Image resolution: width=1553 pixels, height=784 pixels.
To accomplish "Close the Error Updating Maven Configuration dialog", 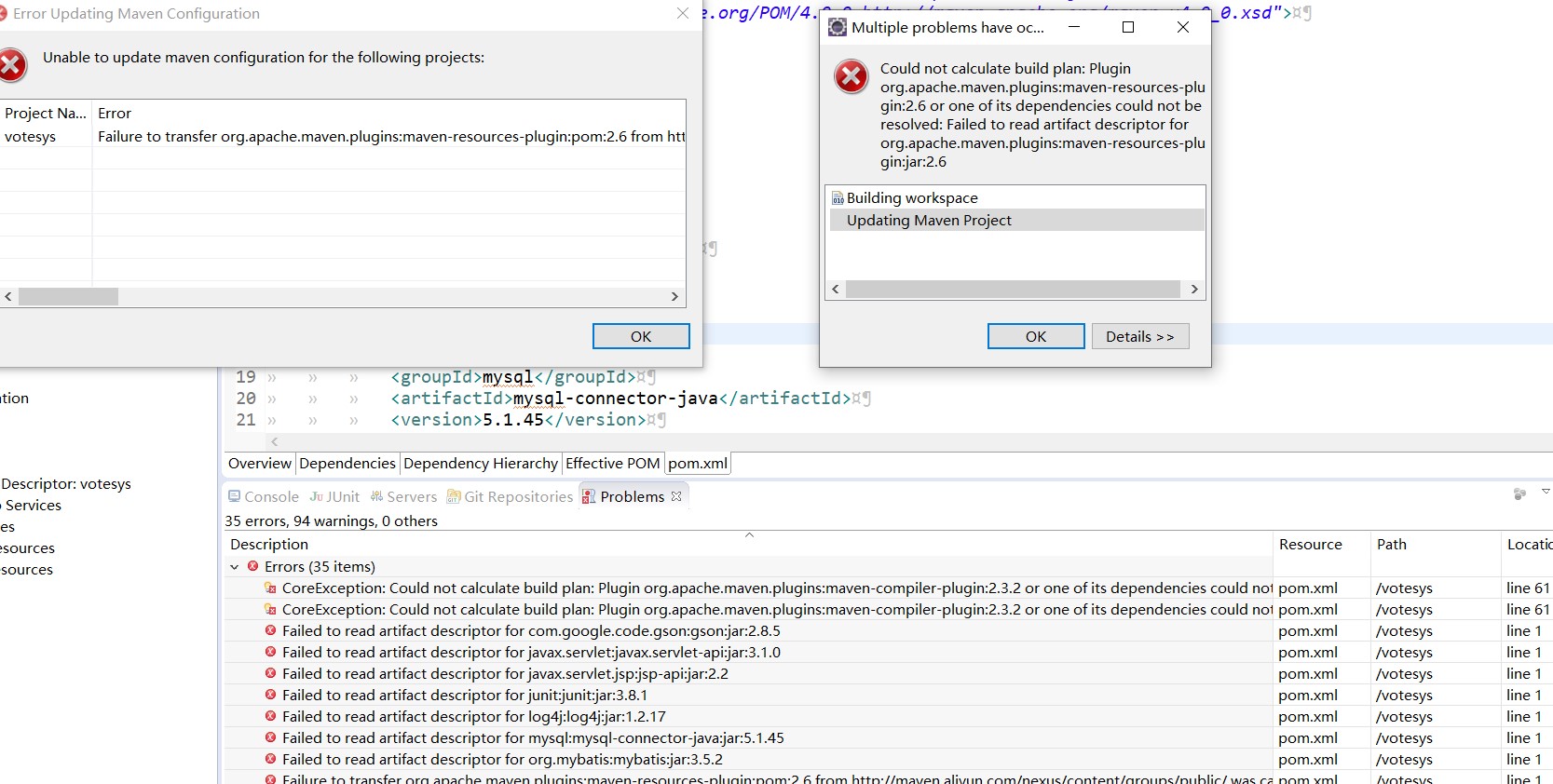I will tap(683, 13).
